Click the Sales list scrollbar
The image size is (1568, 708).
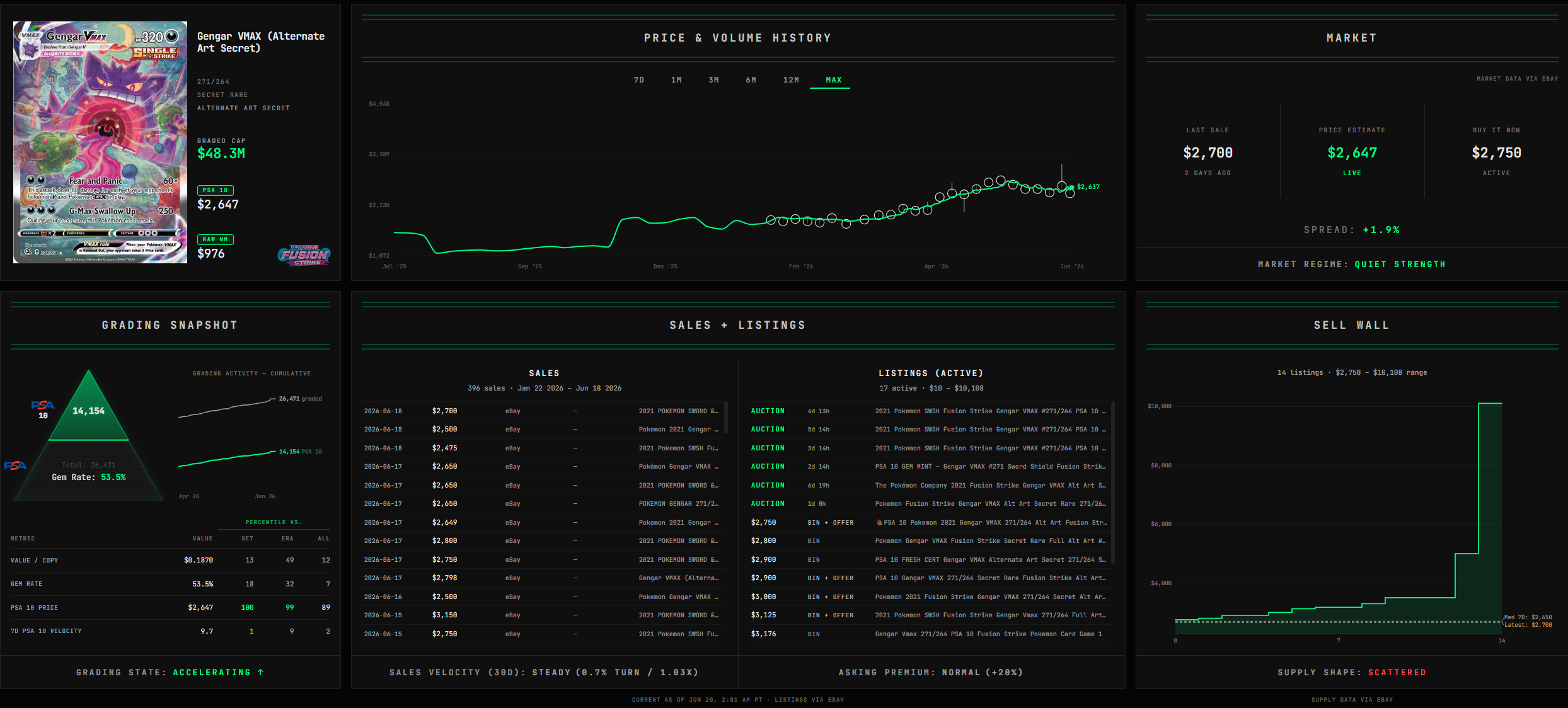pos(726,418)
